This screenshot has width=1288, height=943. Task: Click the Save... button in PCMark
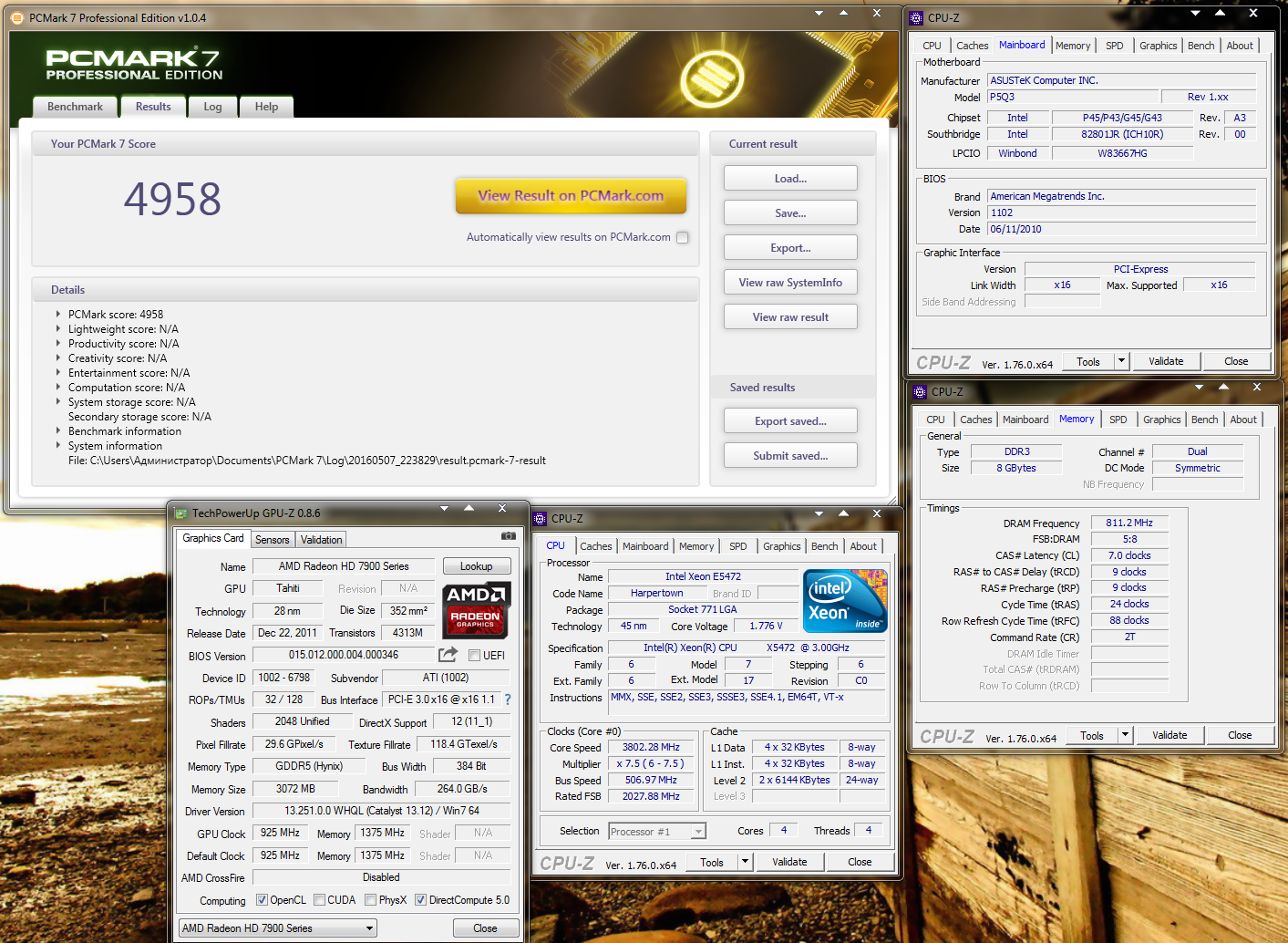(x=790, y=213)
